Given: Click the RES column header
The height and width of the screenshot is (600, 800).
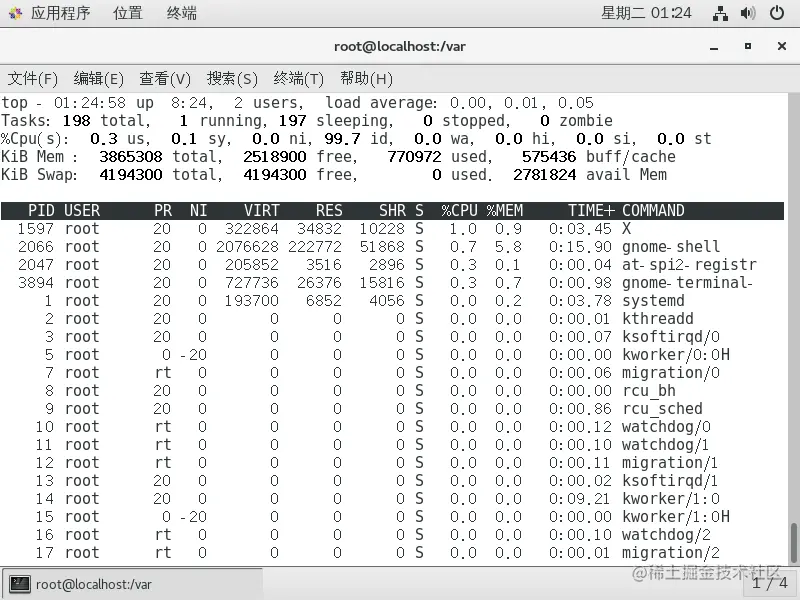Looking at the screenshot, I should (329, 211).
